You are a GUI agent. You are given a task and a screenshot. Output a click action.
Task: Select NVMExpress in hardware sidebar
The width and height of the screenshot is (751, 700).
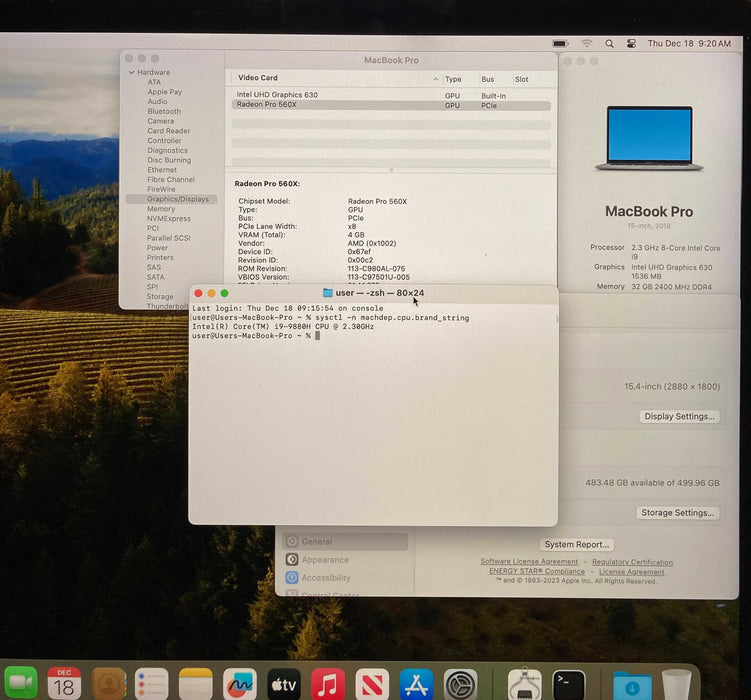[169, 218]
